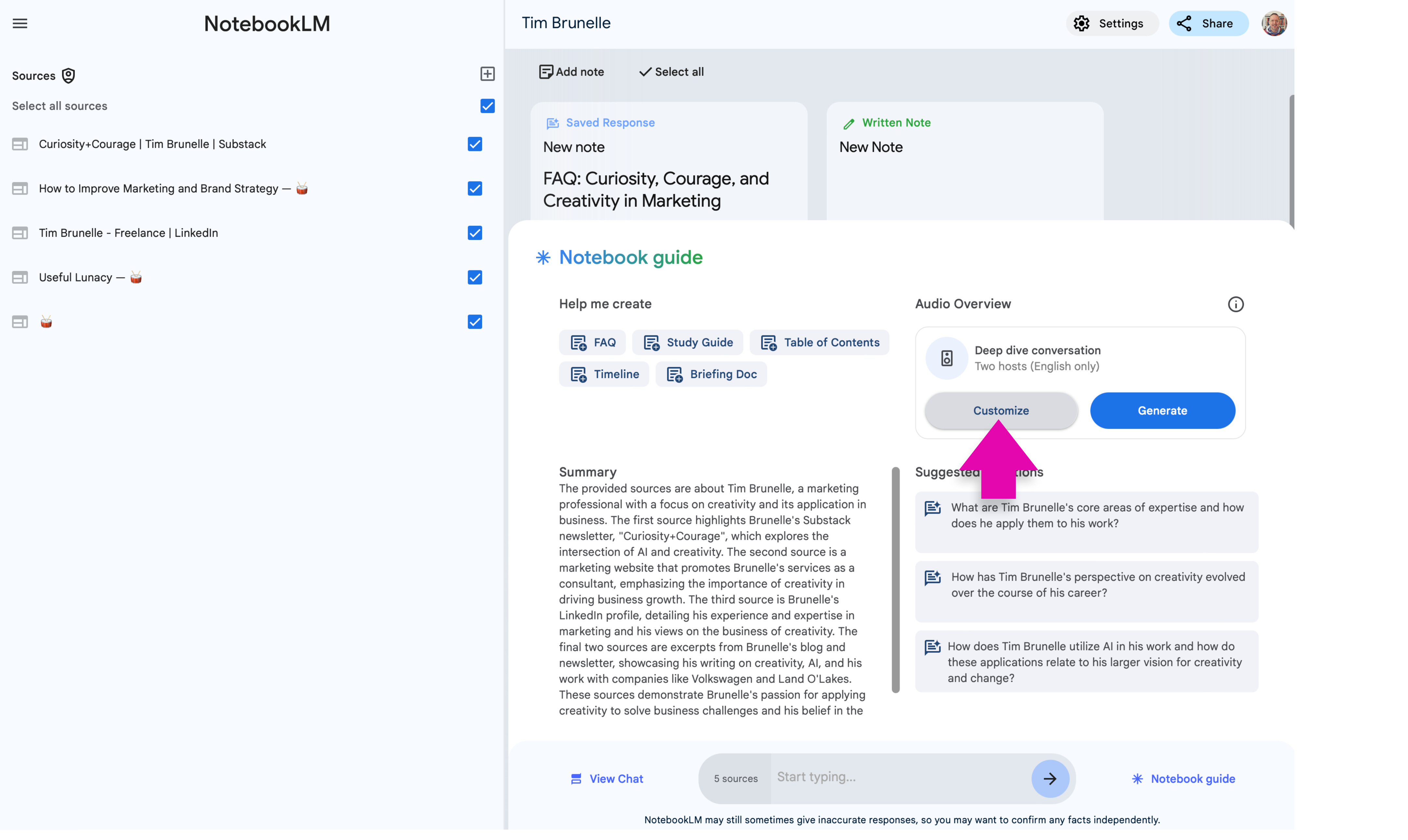Uncheck Tim Brunelle LinkedIn source checkbox
Screen dimensions: 1408x840
[475, 233]
